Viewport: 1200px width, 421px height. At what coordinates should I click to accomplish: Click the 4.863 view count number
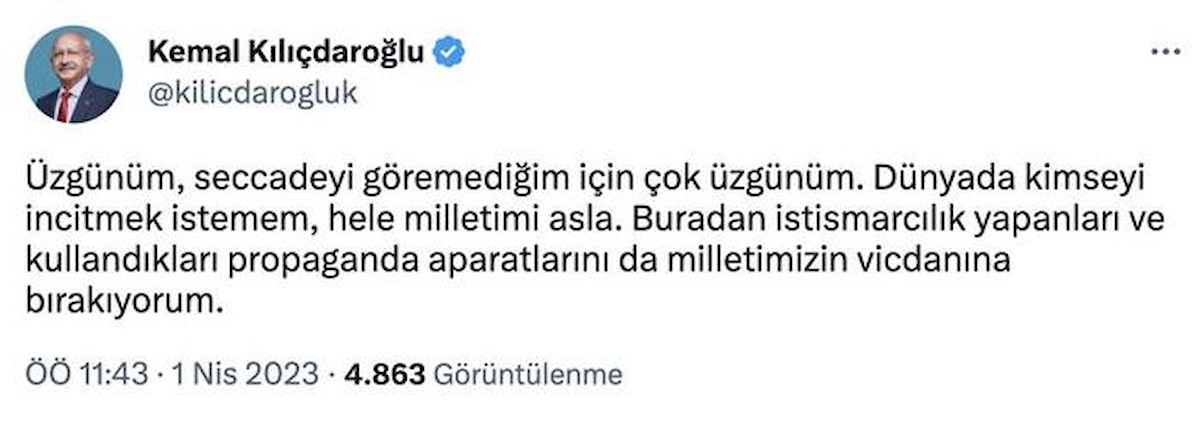[x=385, y=375]
